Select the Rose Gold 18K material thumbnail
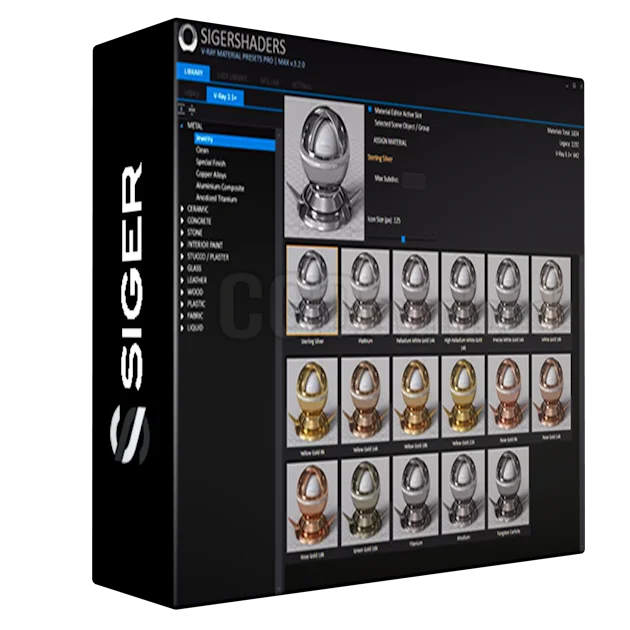 click(x=312, y=507)
